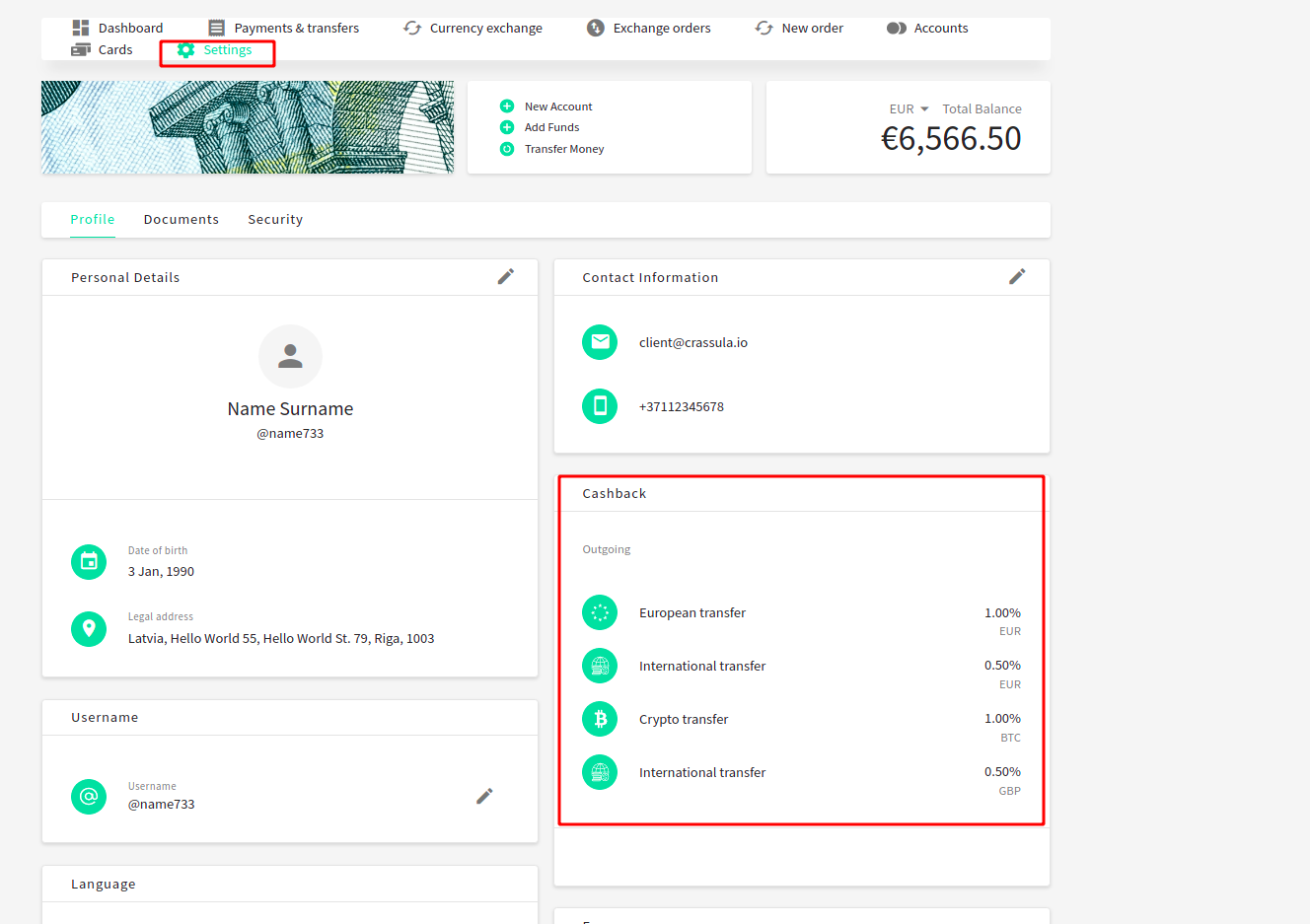Open the Security tab

click(x=275, y=220)
